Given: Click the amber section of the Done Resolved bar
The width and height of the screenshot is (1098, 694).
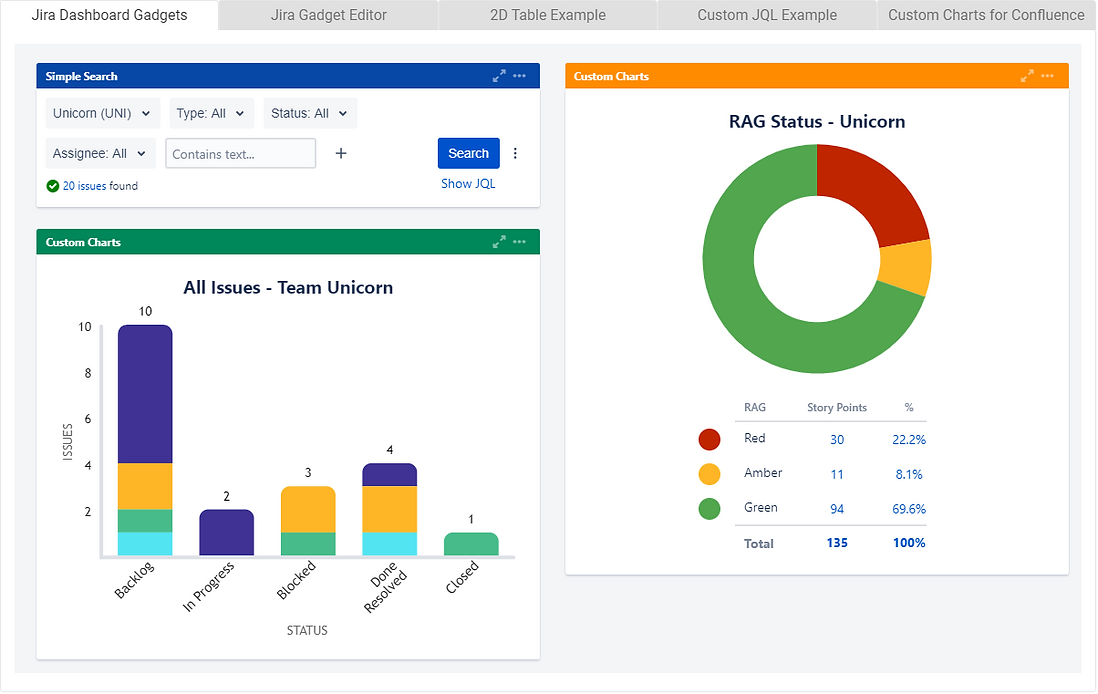Looking at the screenshot, I should 389,509.
